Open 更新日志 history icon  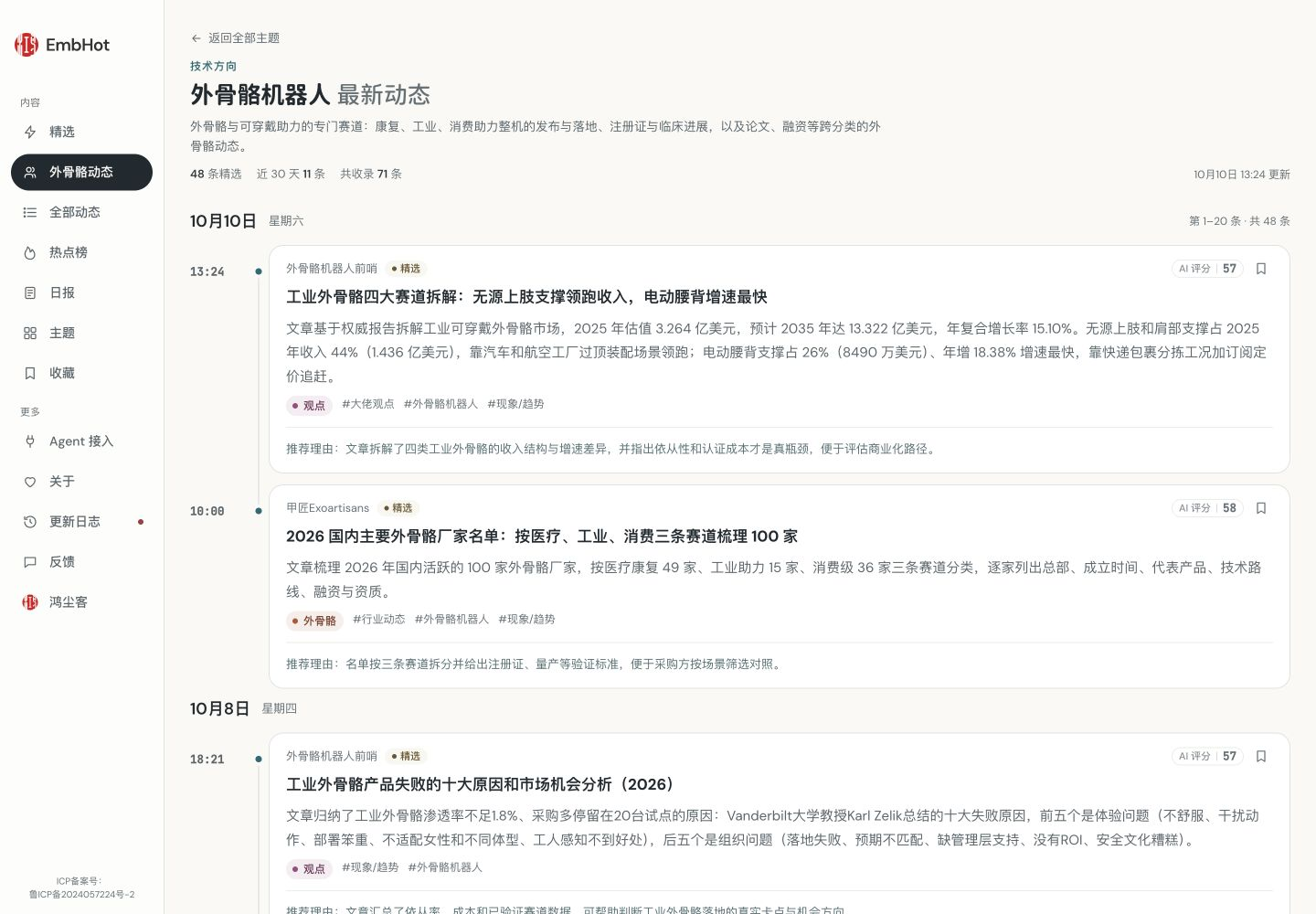(30, 522)
